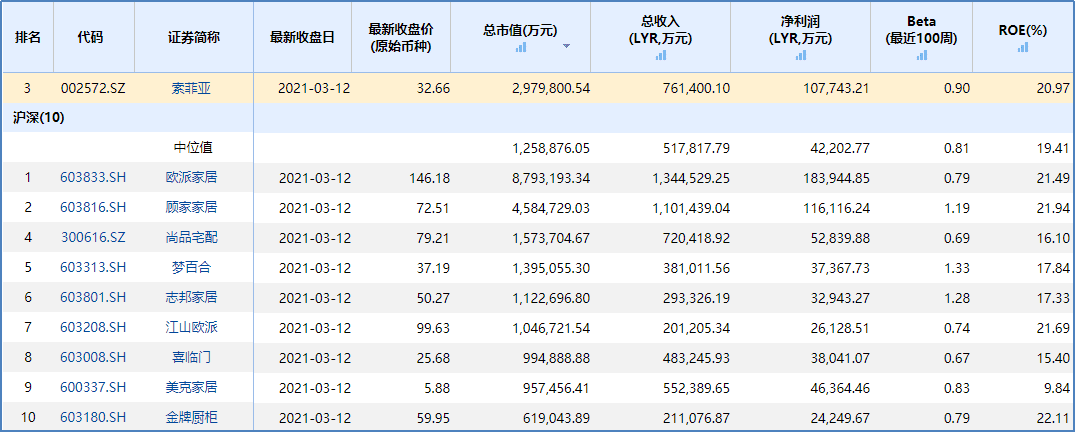Open stock link 喜临门
This screenshot has height=433, width=1075.
tap(191, 357)
